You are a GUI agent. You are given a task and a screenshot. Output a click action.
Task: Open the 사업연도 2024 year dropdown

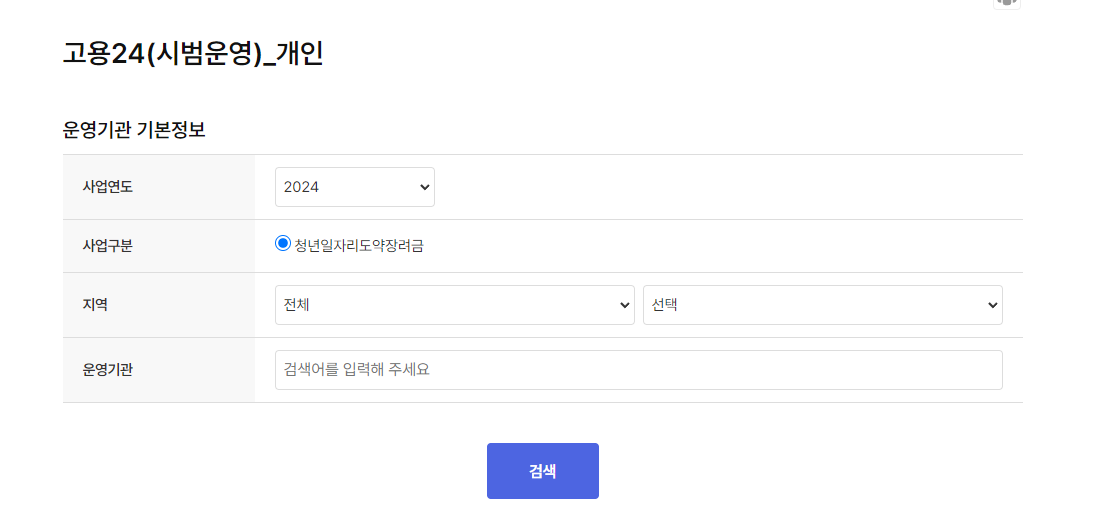tap(355, 187)
